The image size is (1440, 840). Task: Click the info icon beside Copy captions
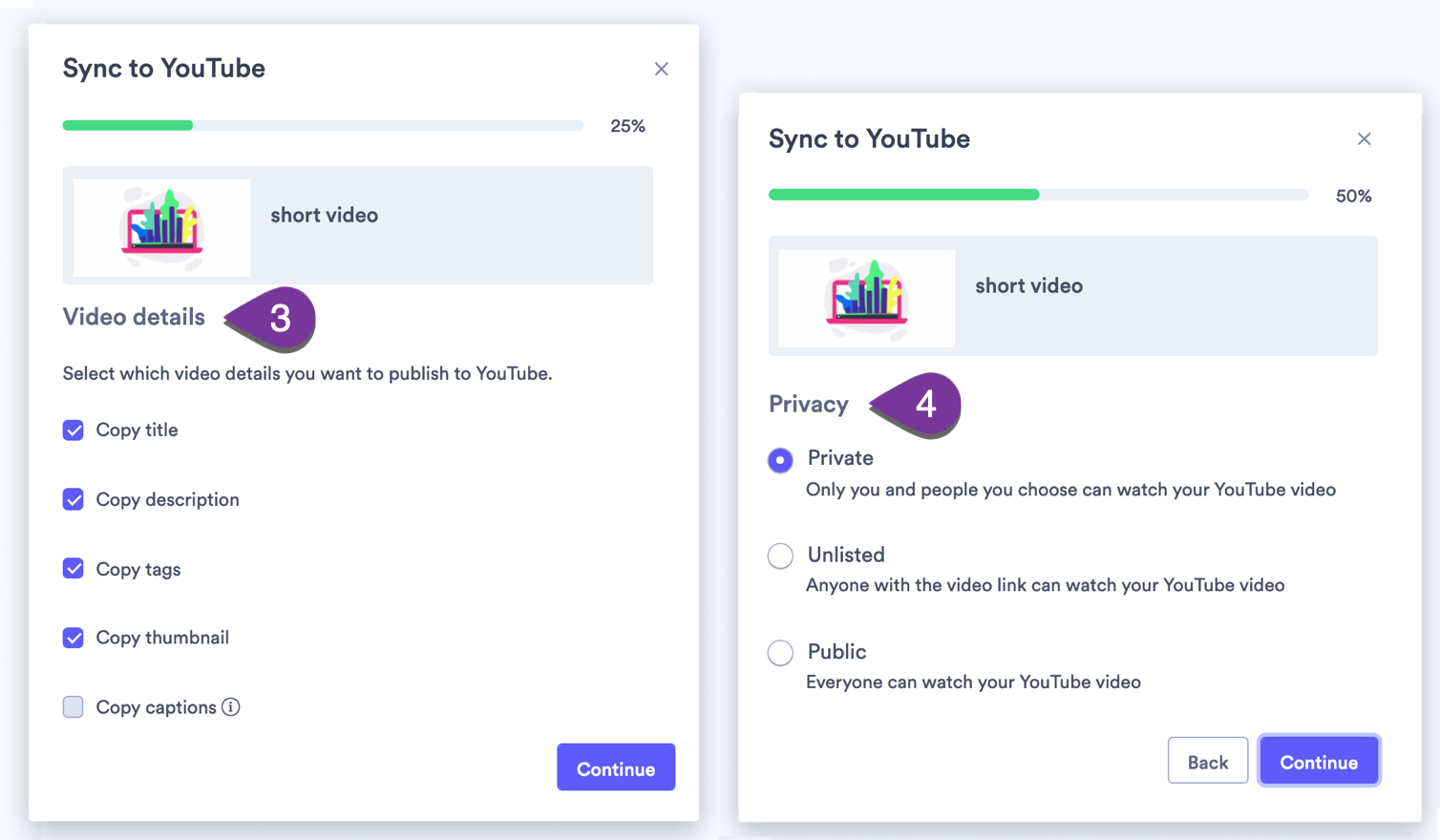pyautogui.click(x=231, y=707)
